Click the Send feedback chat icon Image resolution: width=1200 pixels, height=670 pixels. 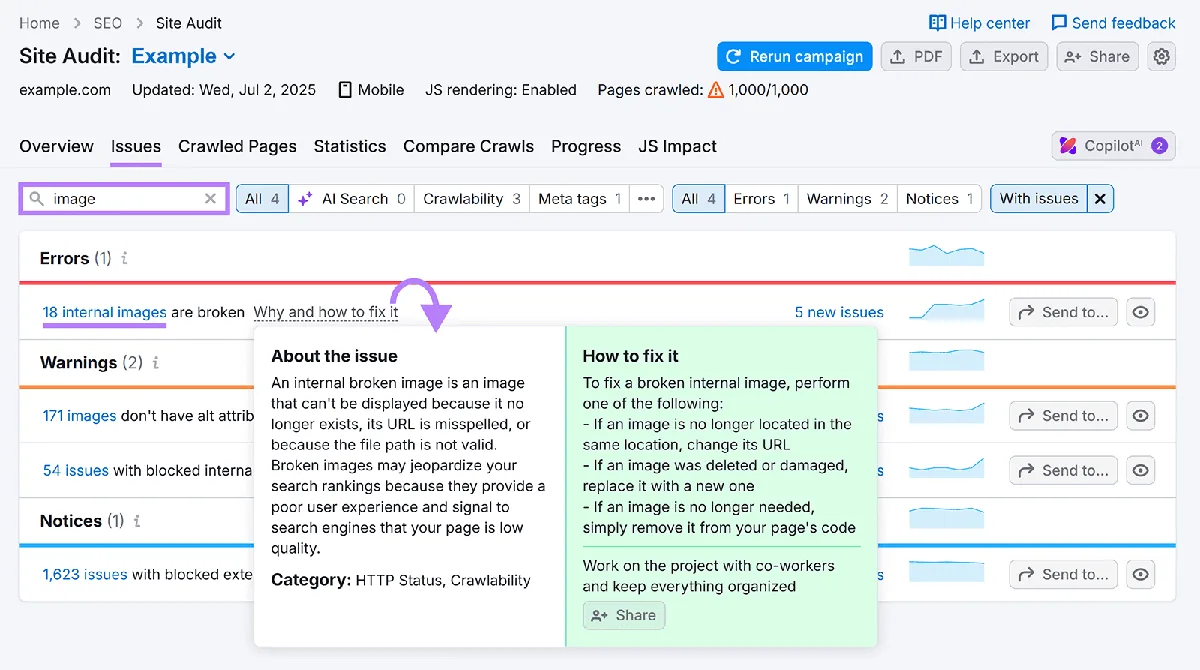1059,23
